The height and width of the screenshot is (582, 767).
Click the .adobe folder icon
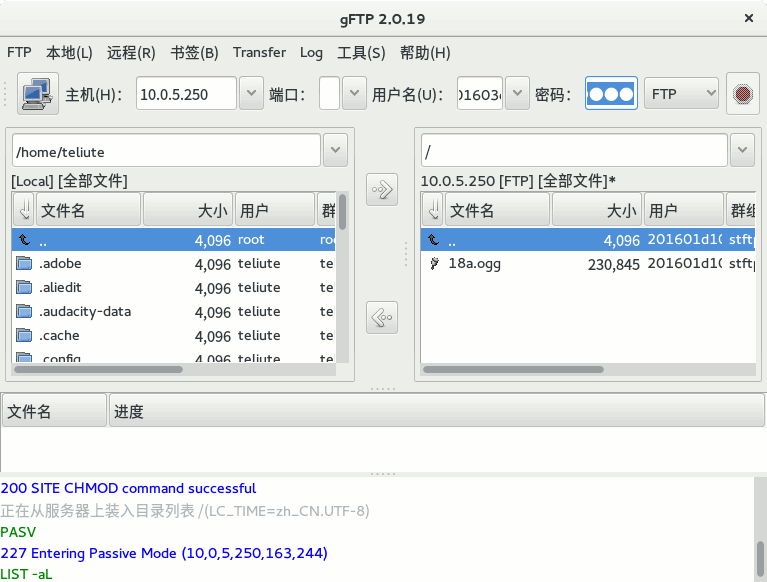tap(24, 264)
